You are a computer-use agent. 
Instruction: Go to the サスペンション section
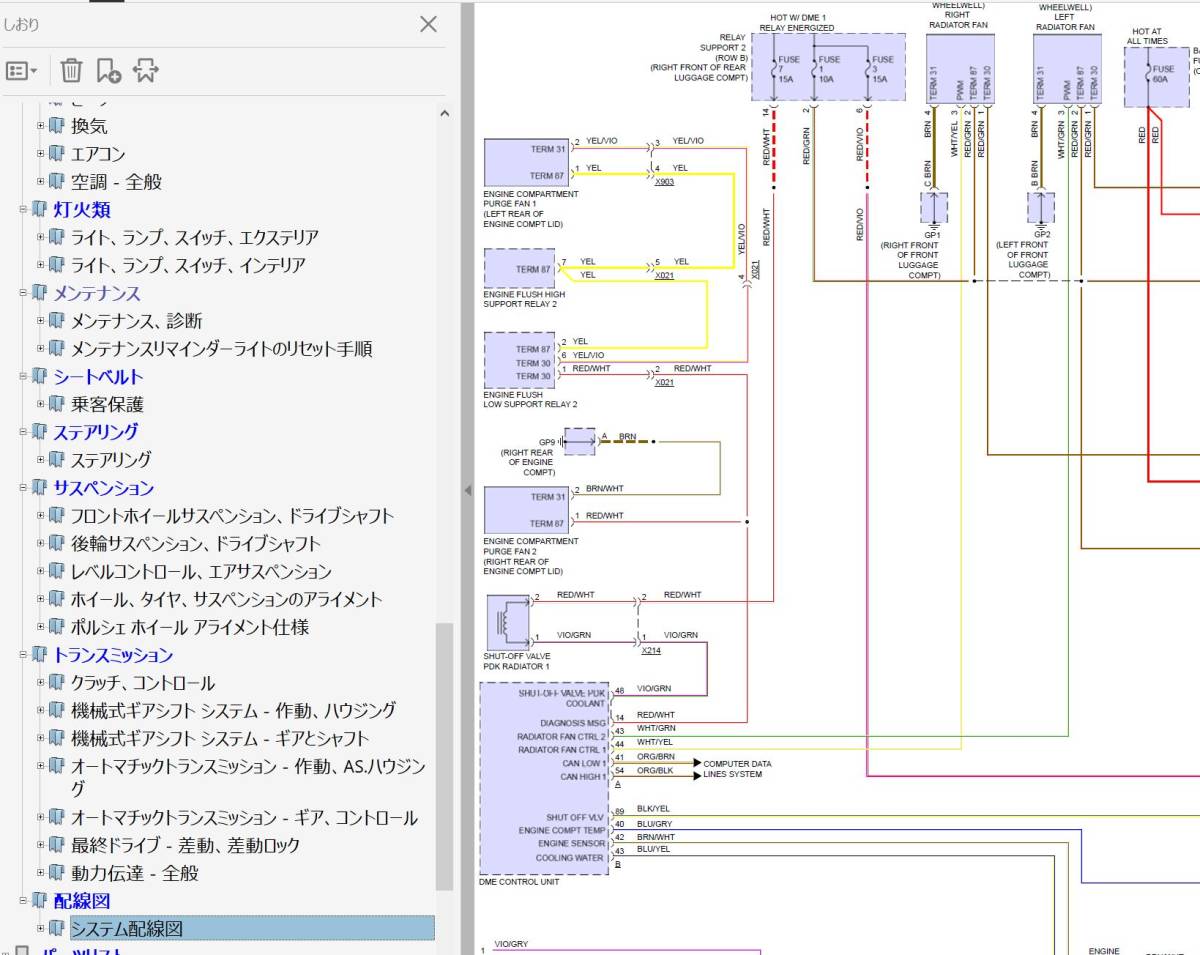pos(104,488)
